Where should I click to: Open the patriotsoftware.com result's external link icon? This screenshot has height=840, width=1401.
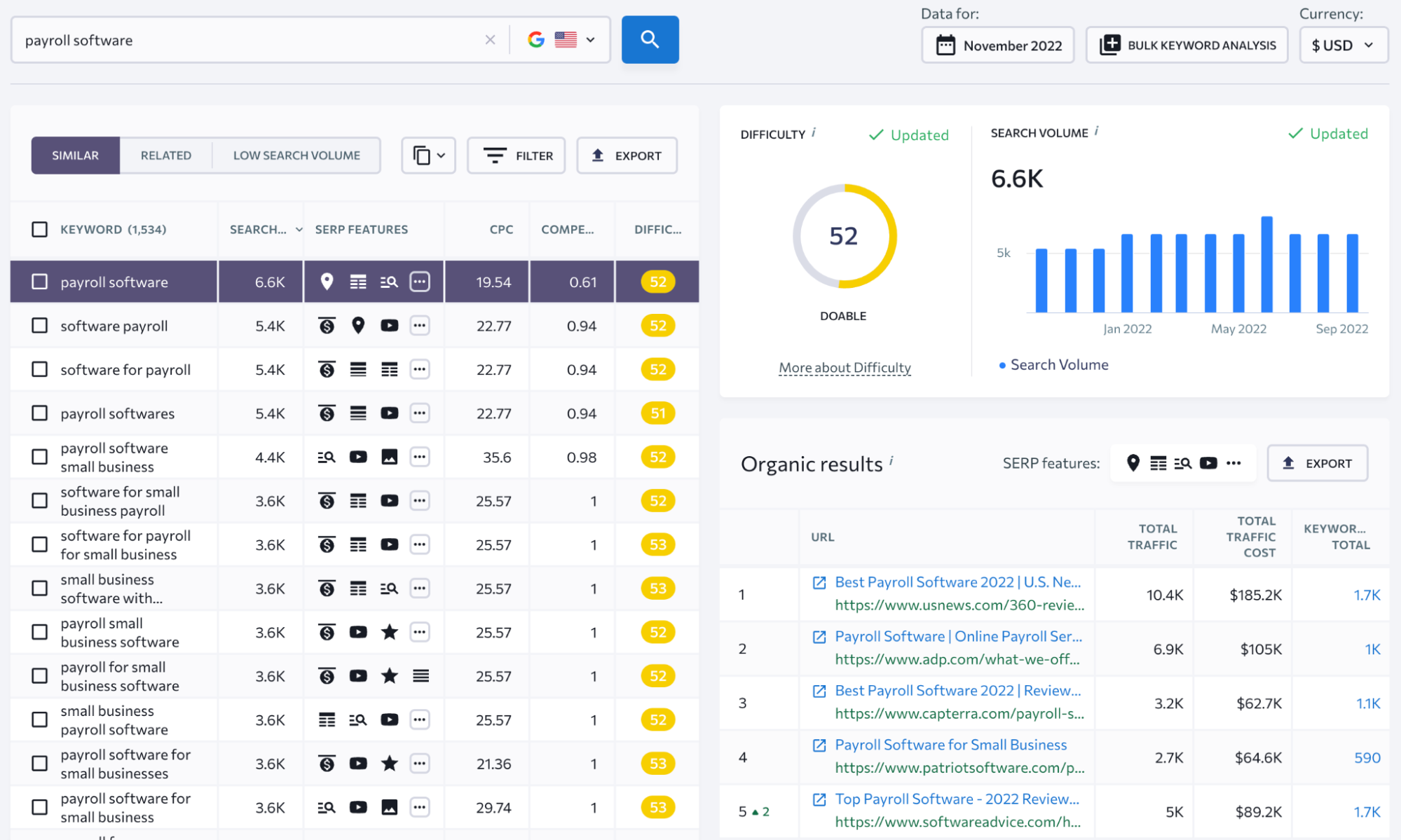click(819, 745)
